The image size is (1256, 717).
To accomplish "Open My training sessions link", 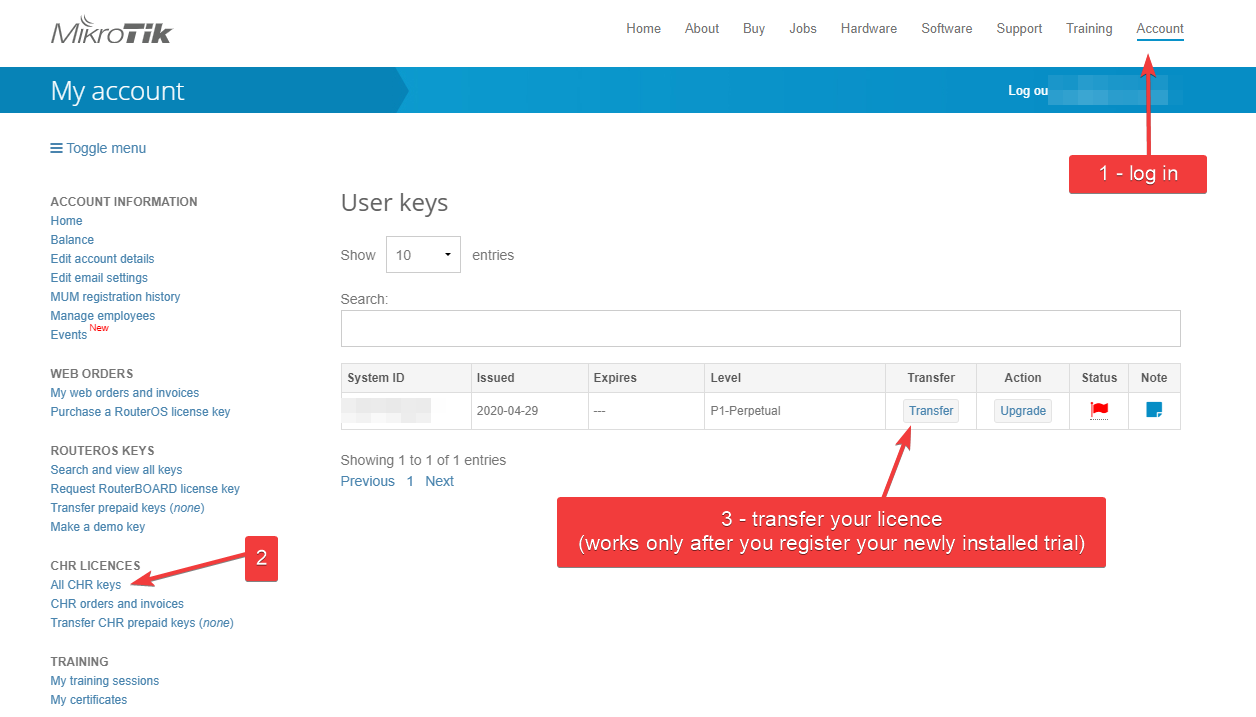I will pyautogui.click(x=105, y=681).
